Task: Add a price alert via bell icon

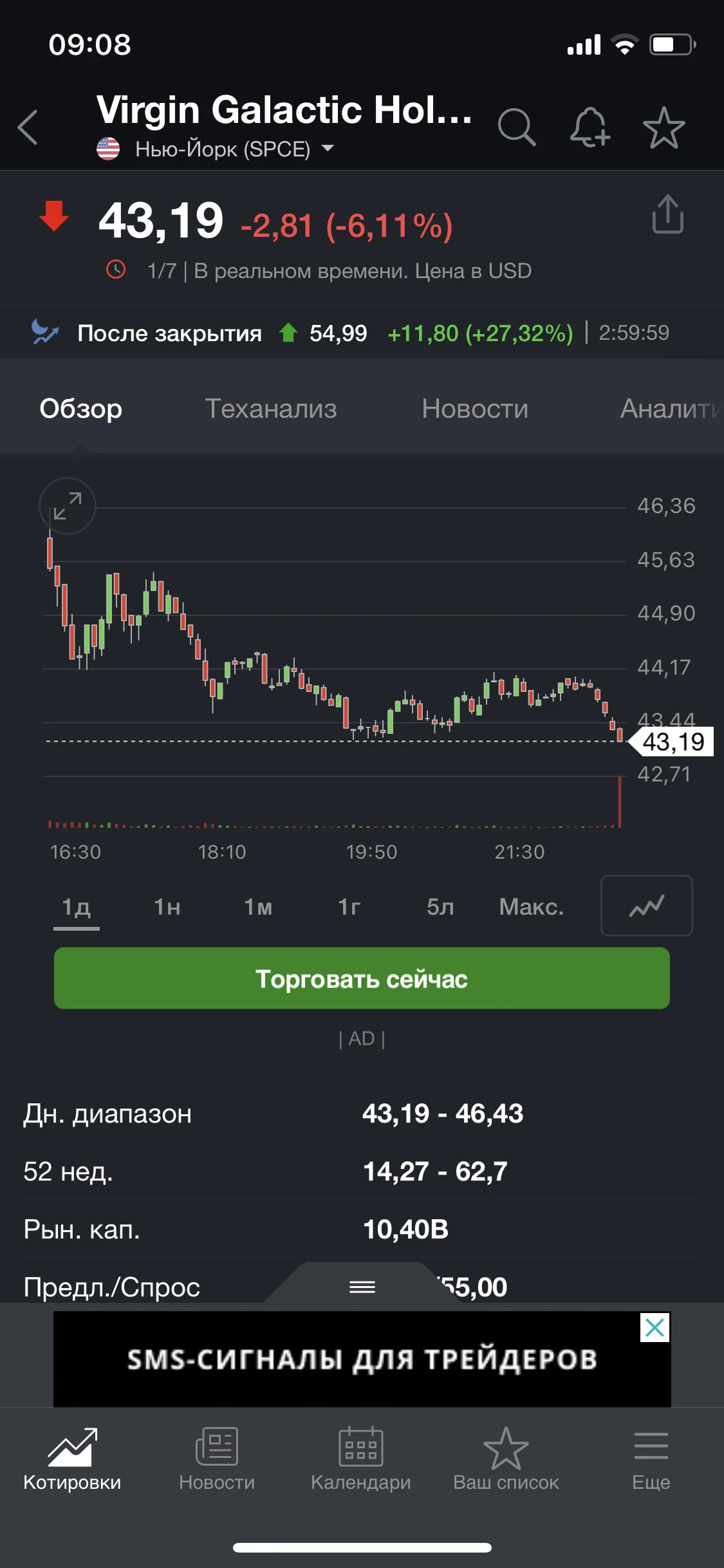Action: [x=590, y=127]
